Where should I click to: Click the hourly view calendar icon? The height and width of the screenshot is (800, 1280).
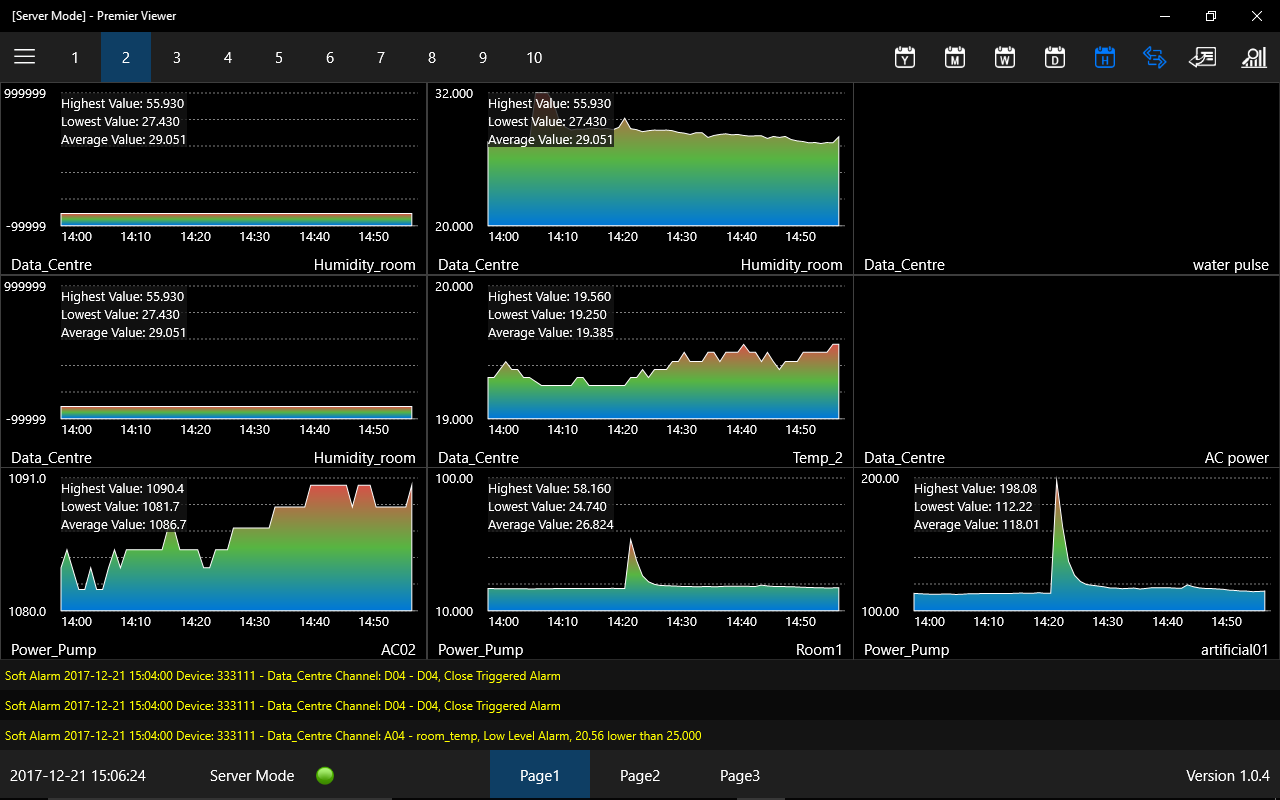coord(1105,57)
